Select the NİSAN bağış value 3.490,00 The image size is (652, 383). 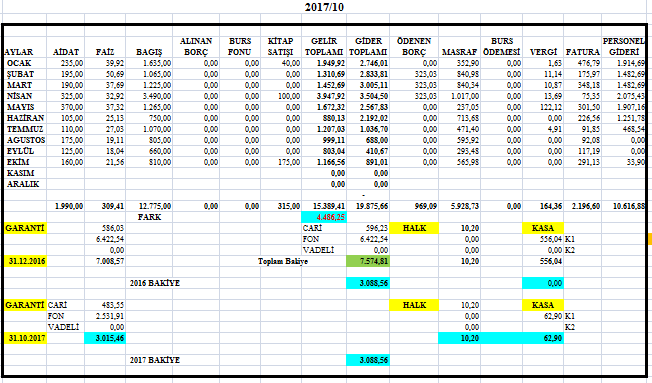coord(149,96)
